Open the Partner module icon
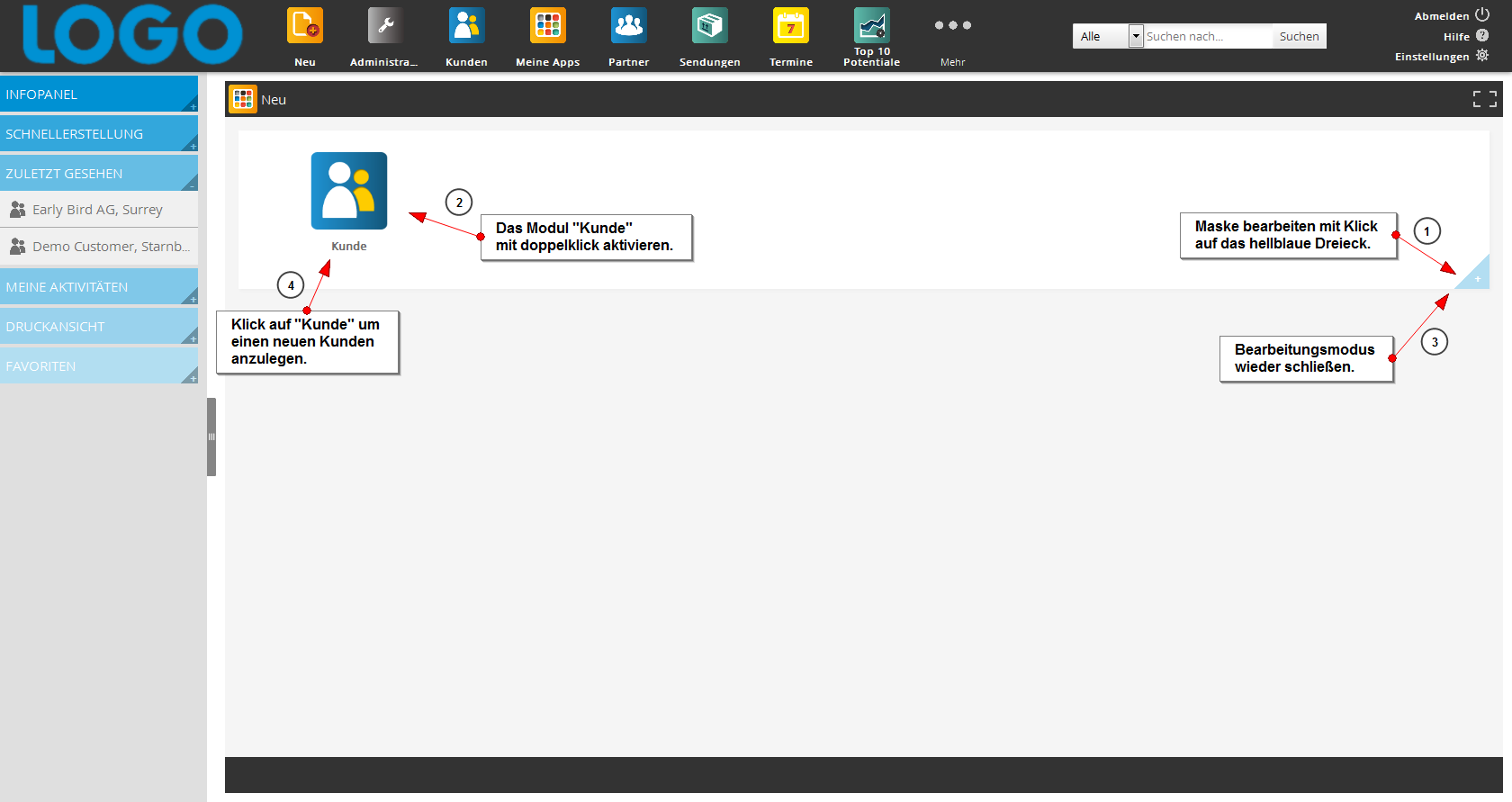The image size is (1512, 802). (x=628, y=26)
